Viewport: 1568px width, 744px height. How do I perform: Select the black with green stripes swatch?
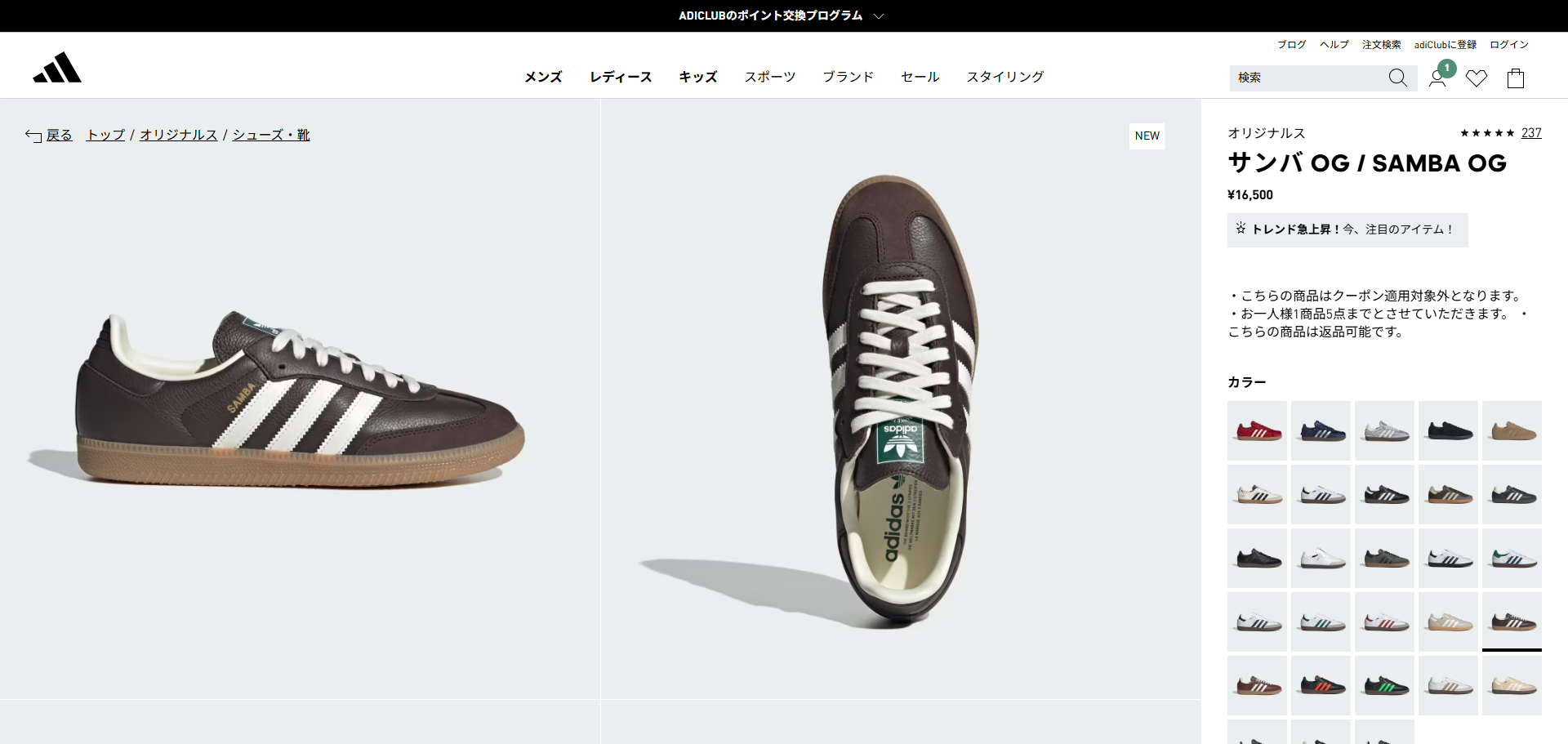pyautogui.click(x=1384, y=685)
